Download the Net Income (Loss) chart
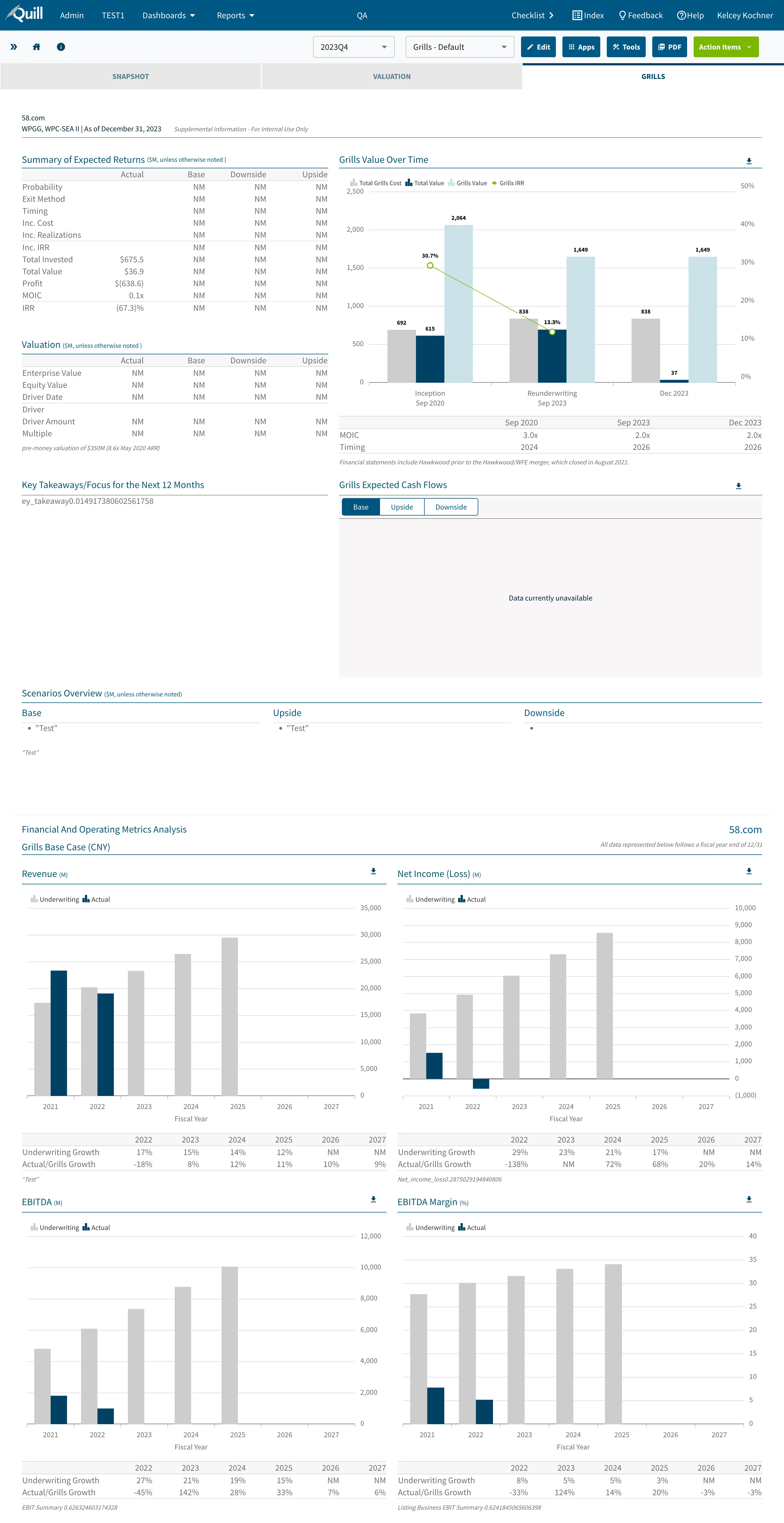784x1523 pixels. (749, 871)
